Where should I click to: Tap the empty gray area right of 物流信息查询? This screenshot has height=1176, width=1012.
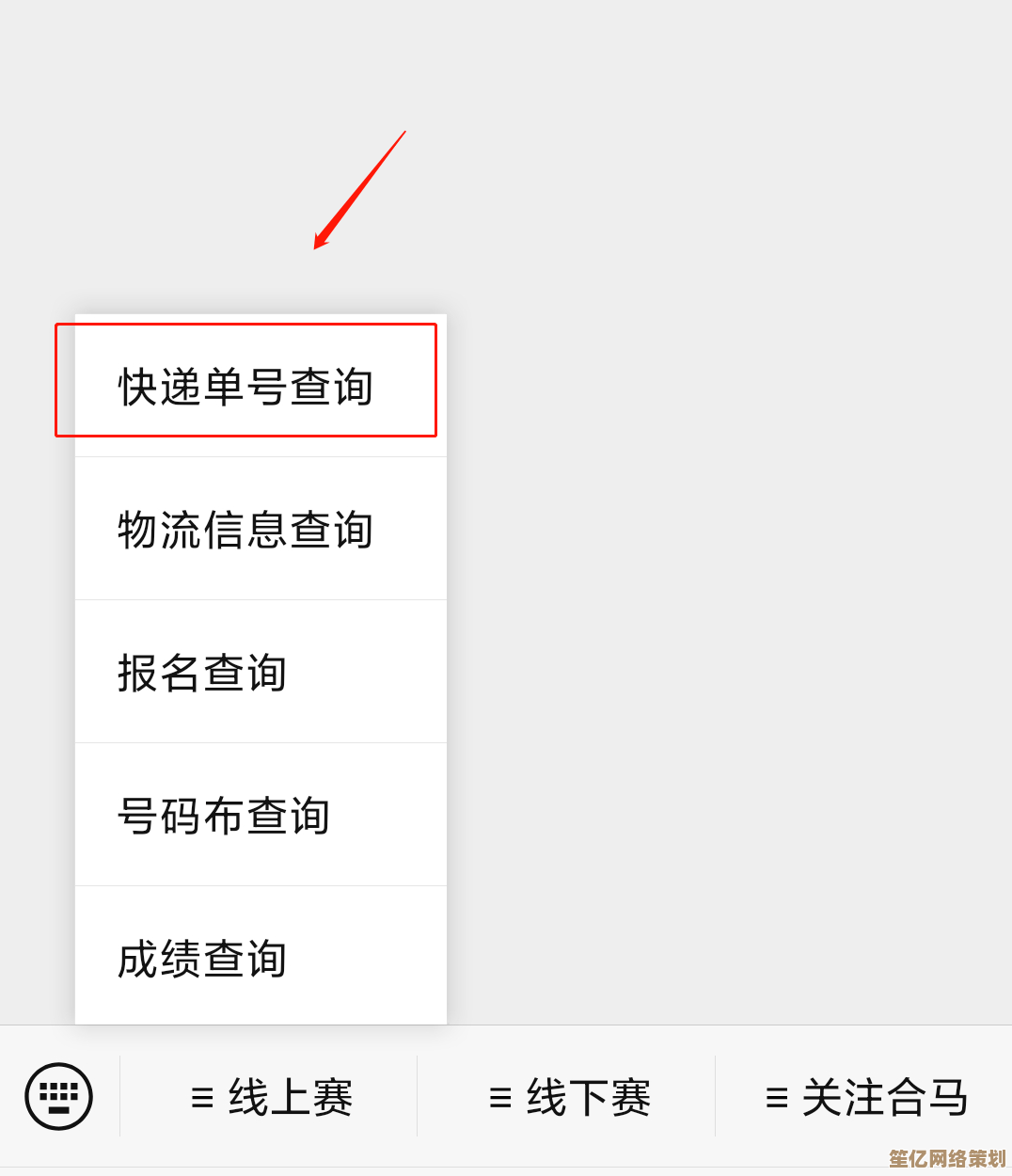(x=729, y=529)
